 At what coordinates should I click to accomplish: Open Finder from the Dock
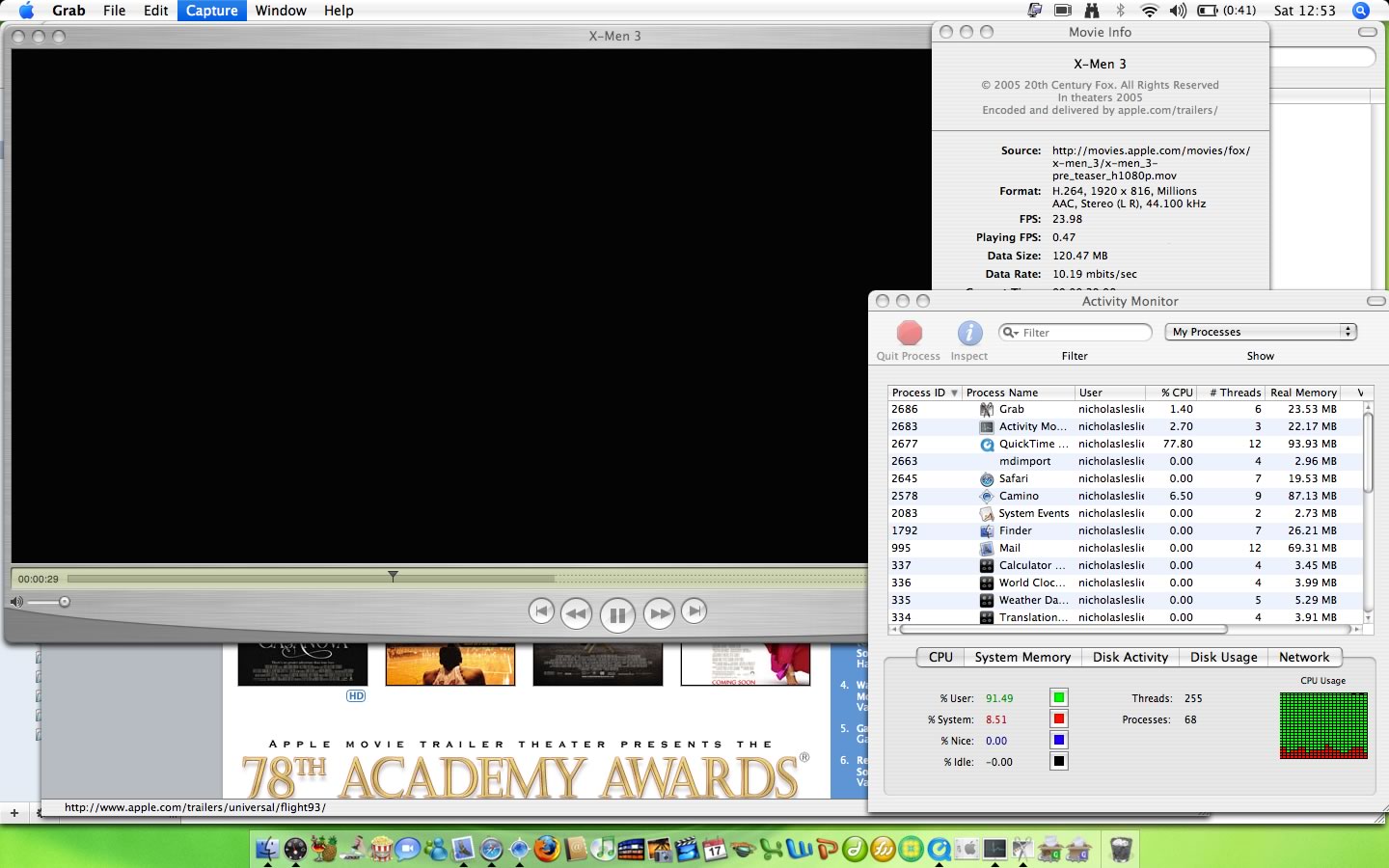(x=267, y=850)
